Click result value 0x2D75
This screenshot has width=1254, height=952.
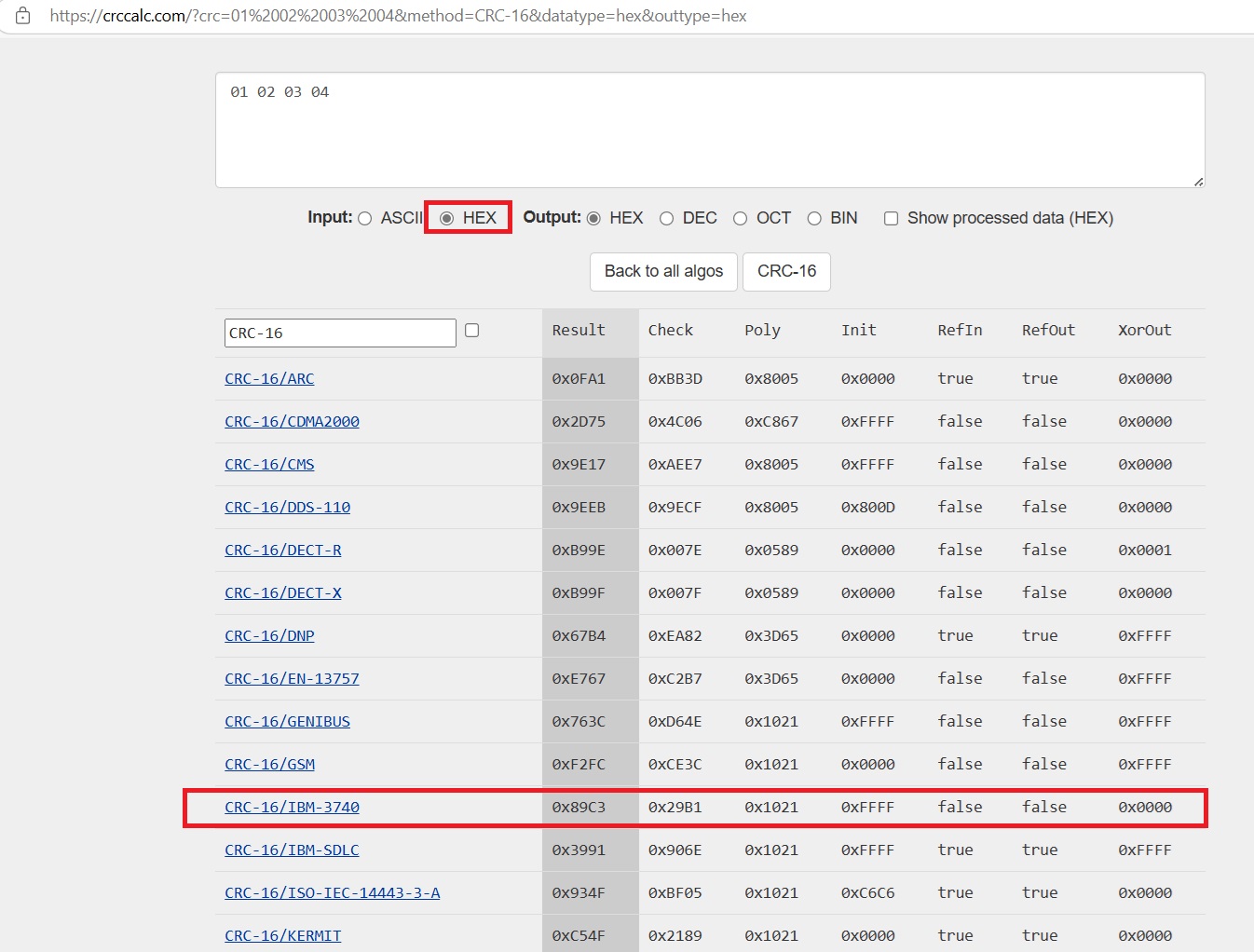point(578,421)
